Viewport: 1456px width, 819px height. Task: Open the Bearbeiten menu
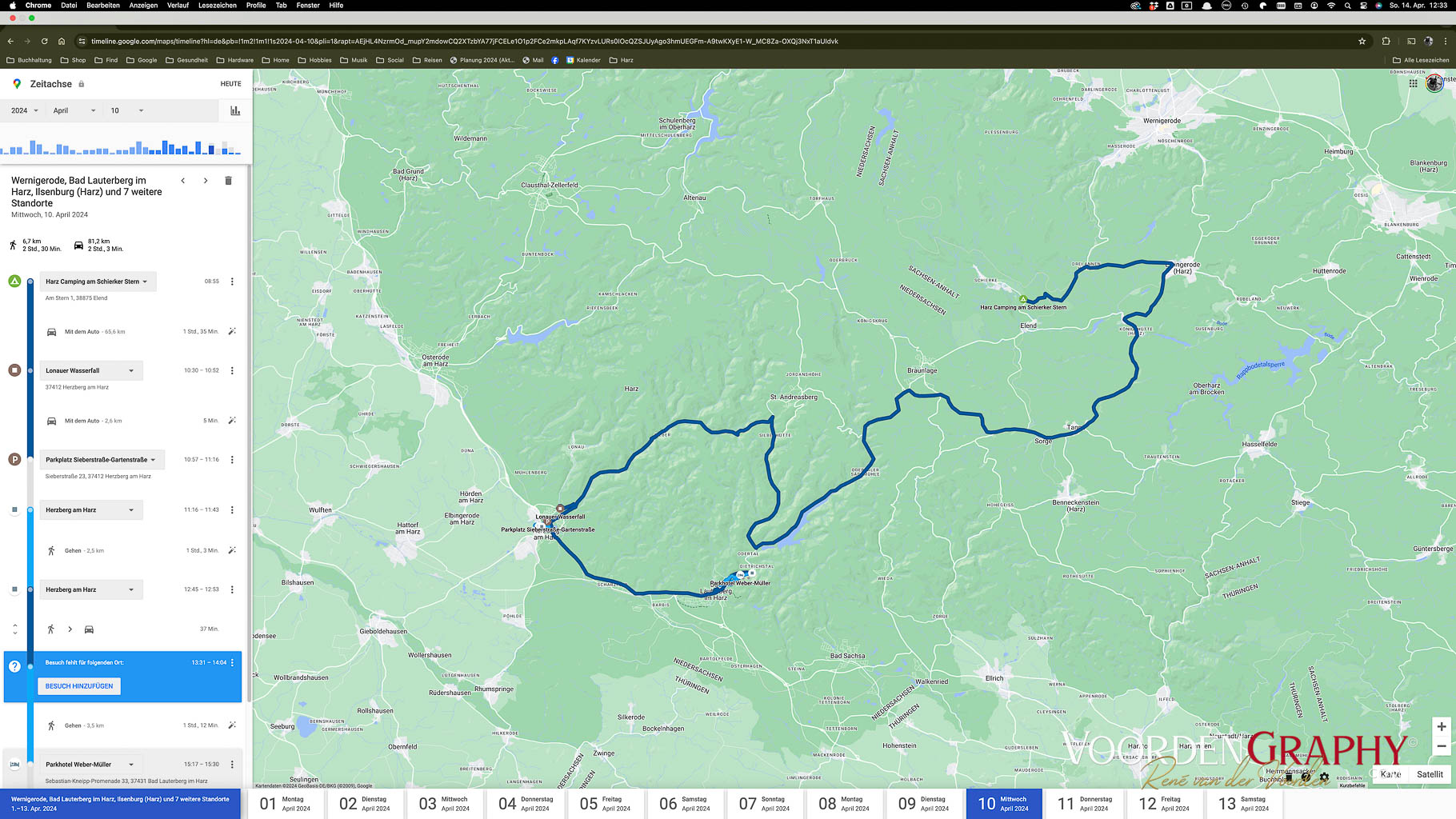click(x=103, y=5)
